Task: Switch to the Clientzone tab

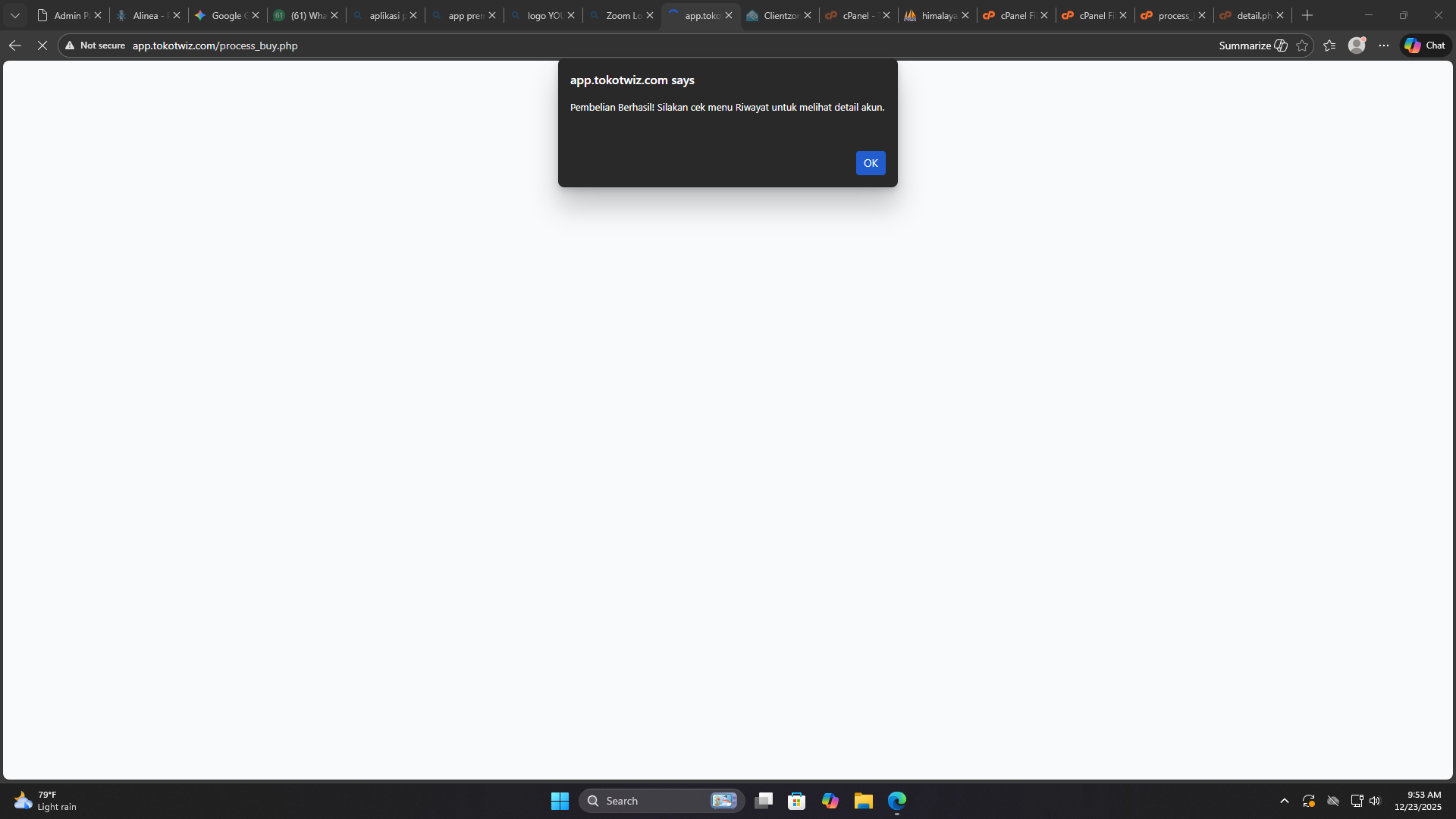Action: 775,15
